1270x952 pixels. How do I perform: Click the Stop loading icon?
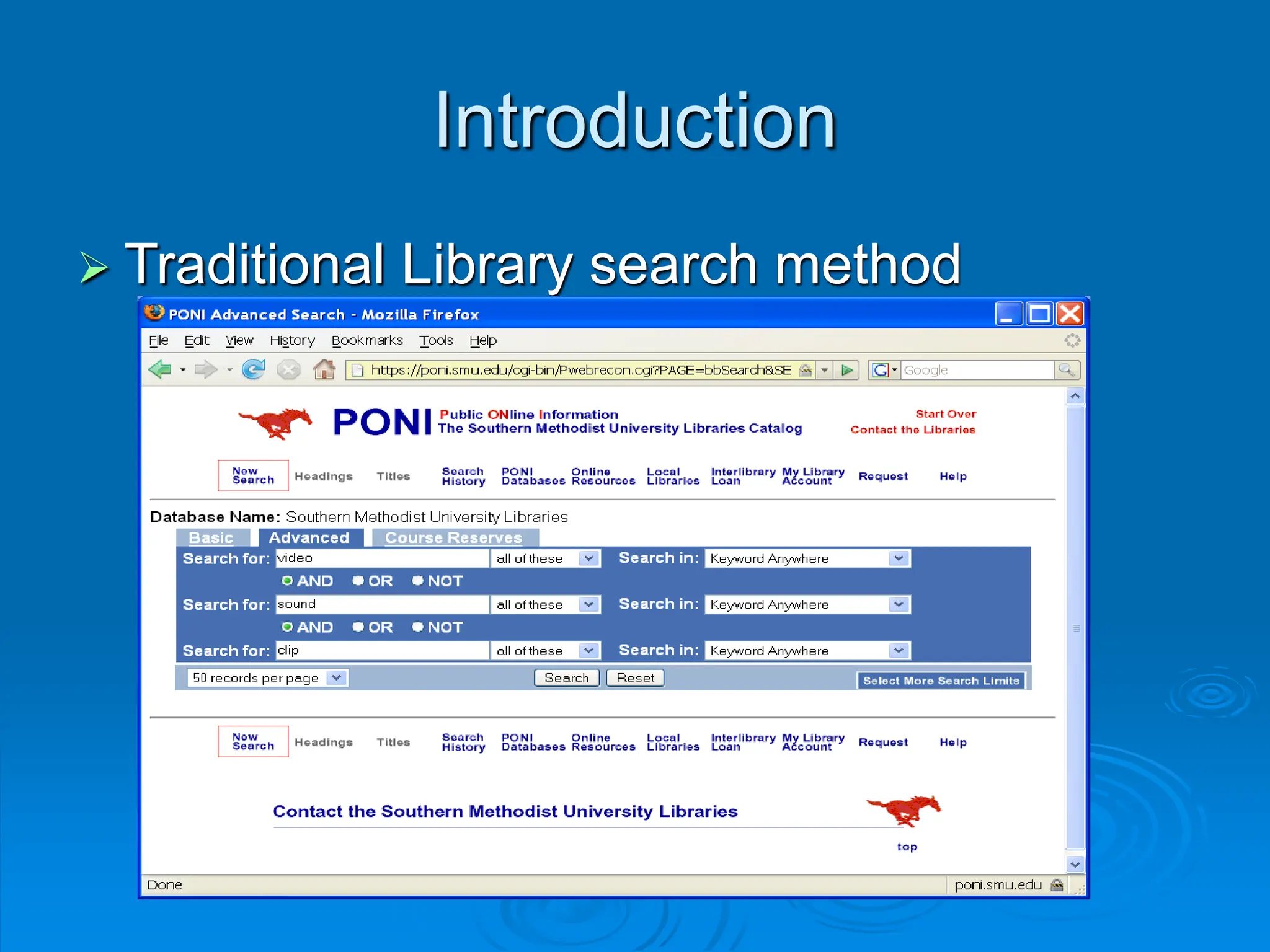[x=288, y=370]
